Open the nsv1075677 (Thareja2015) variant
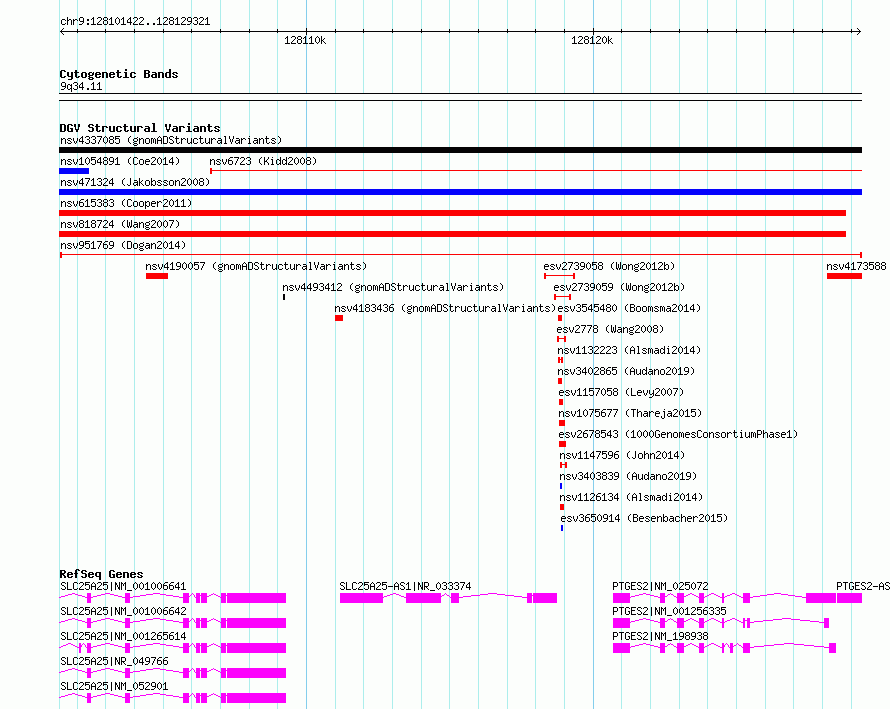The width and height of the screenshot is (890, 709). (630, 413)
